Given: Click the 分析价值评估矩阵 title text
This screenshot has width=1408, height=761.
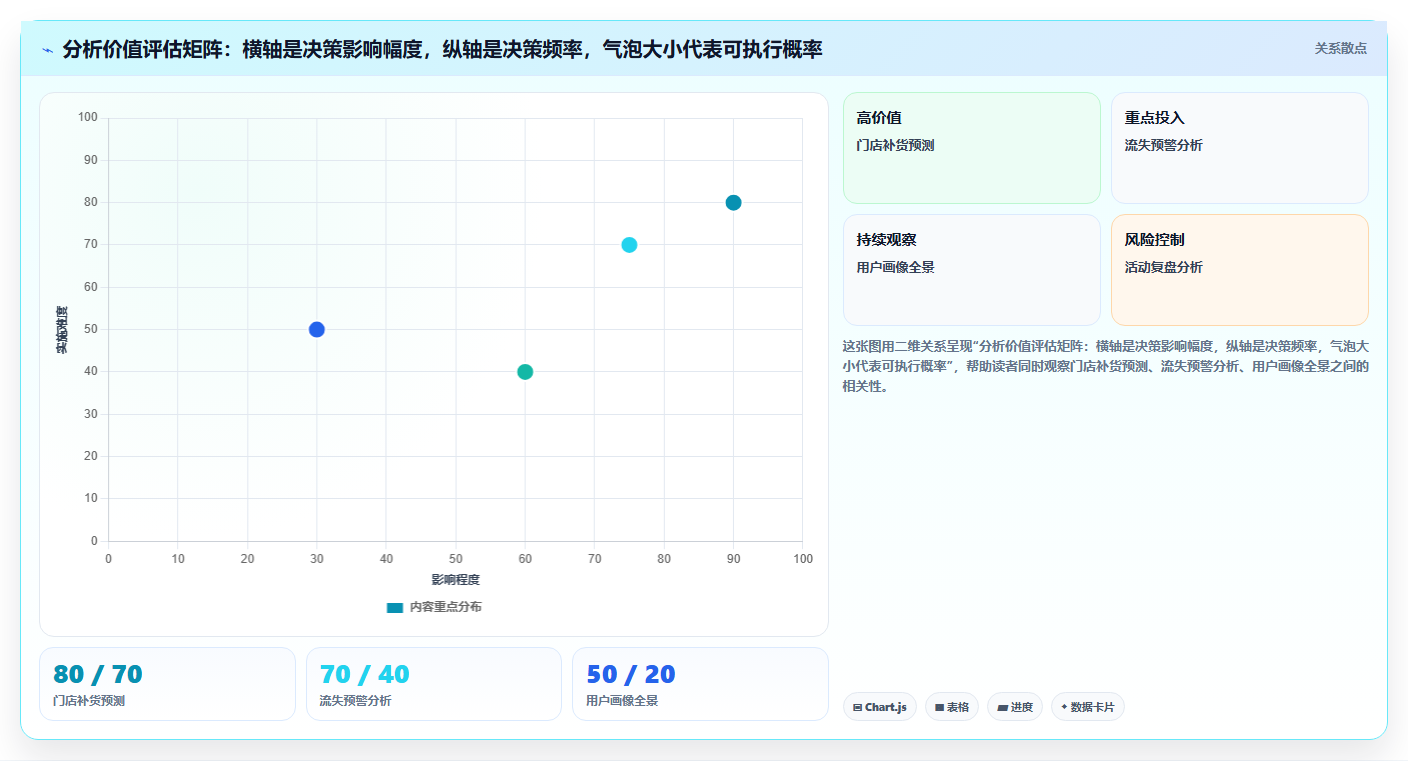Looking at the screenshot, I should tap(442, 49).
